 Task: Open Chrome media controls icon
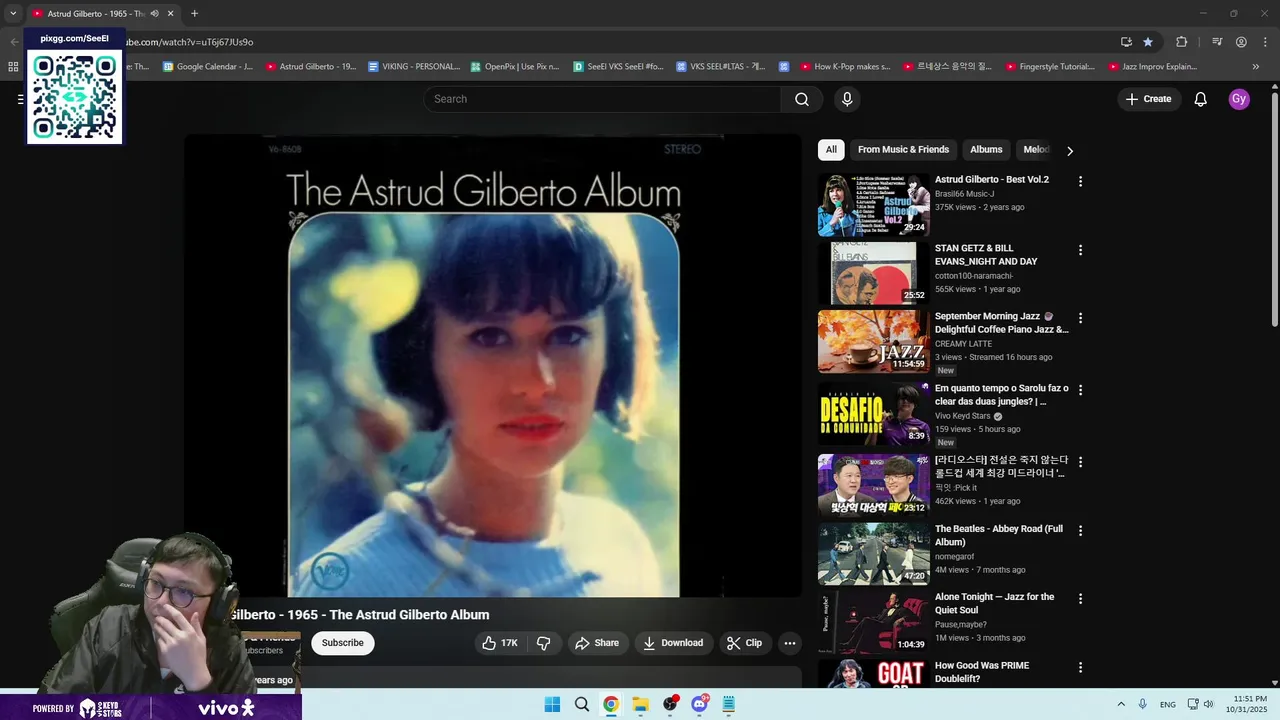[x=1217, y=42]
